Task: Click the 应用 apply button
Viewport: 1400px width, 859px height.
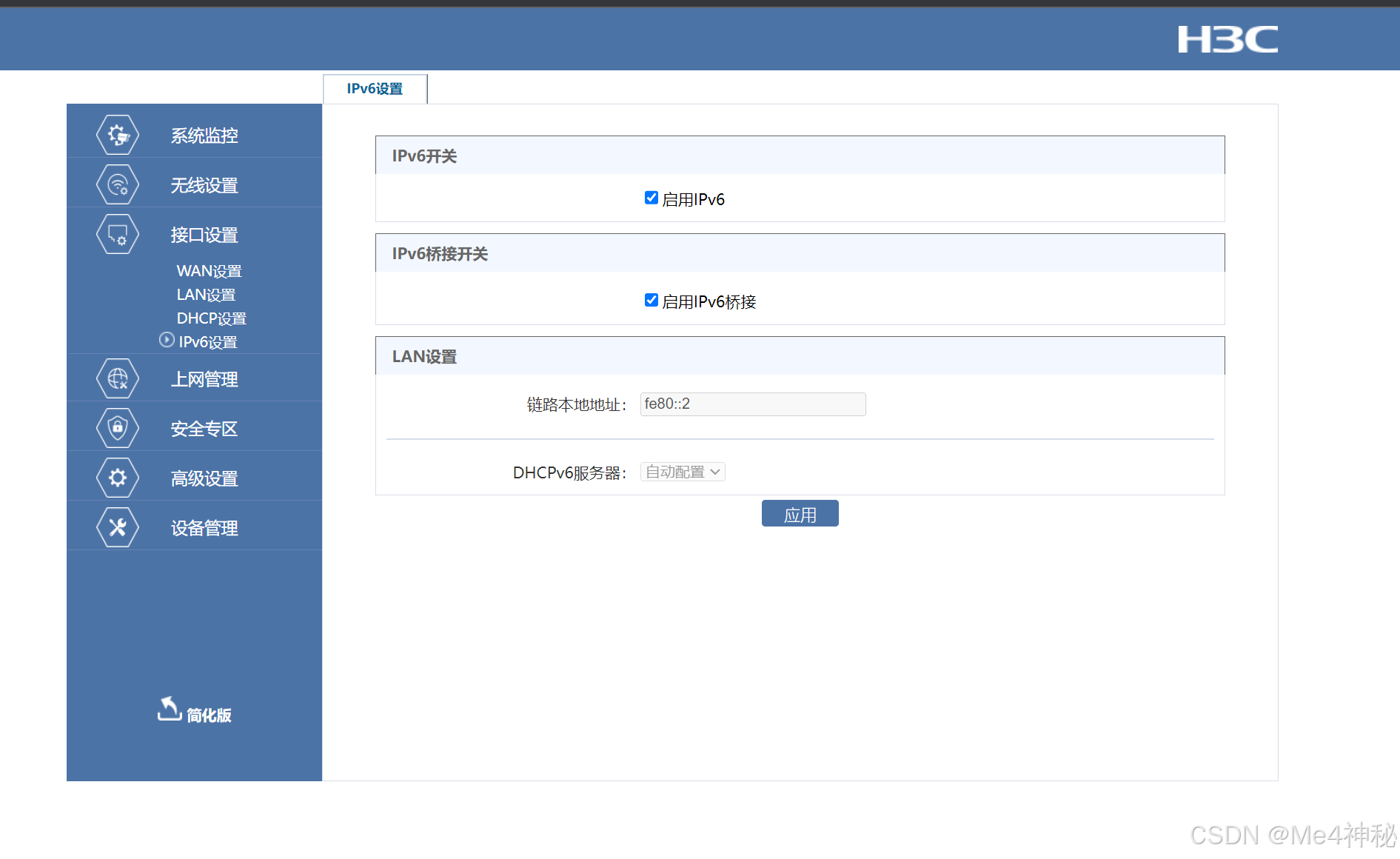Action: click(800, 513)
